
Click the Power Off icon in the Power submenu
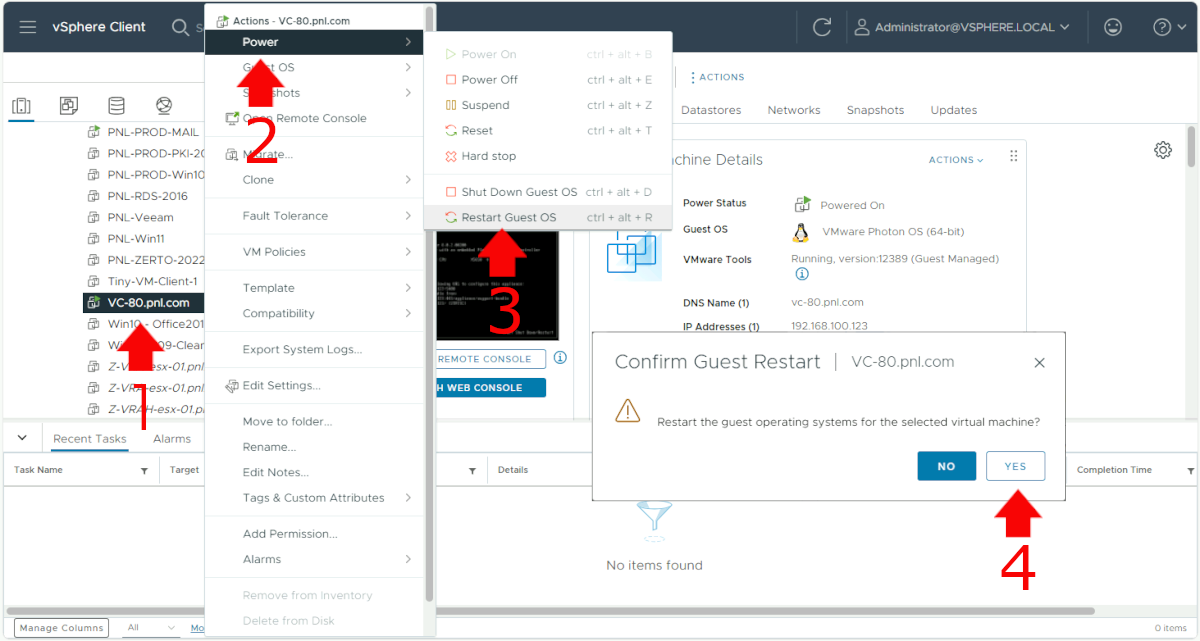coord(451,80)
